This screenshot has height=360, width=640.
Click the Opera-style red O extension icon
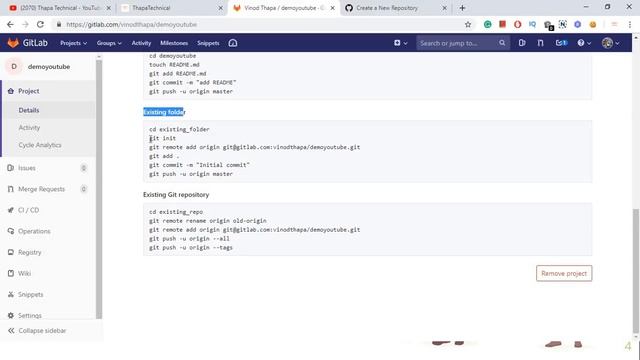pos(518,24)
